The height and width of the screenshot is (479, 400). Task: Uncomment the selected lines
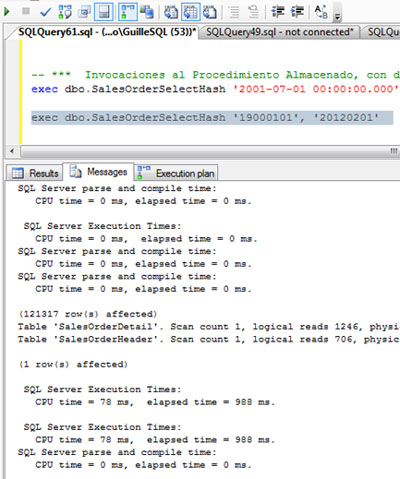coord(254,12)
